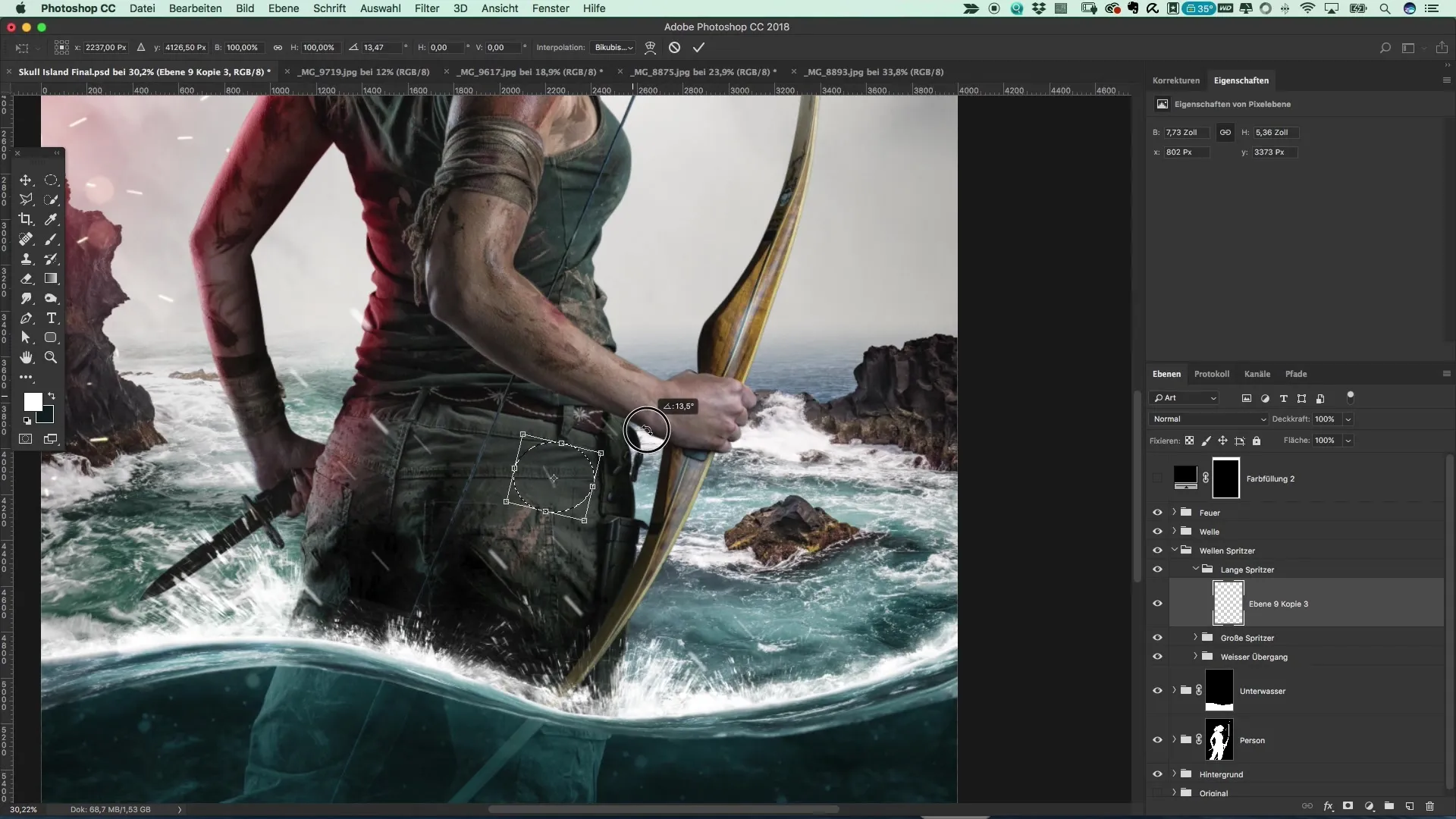
Task: Select the Clone Stamp tool
Action: pos(26,259)
